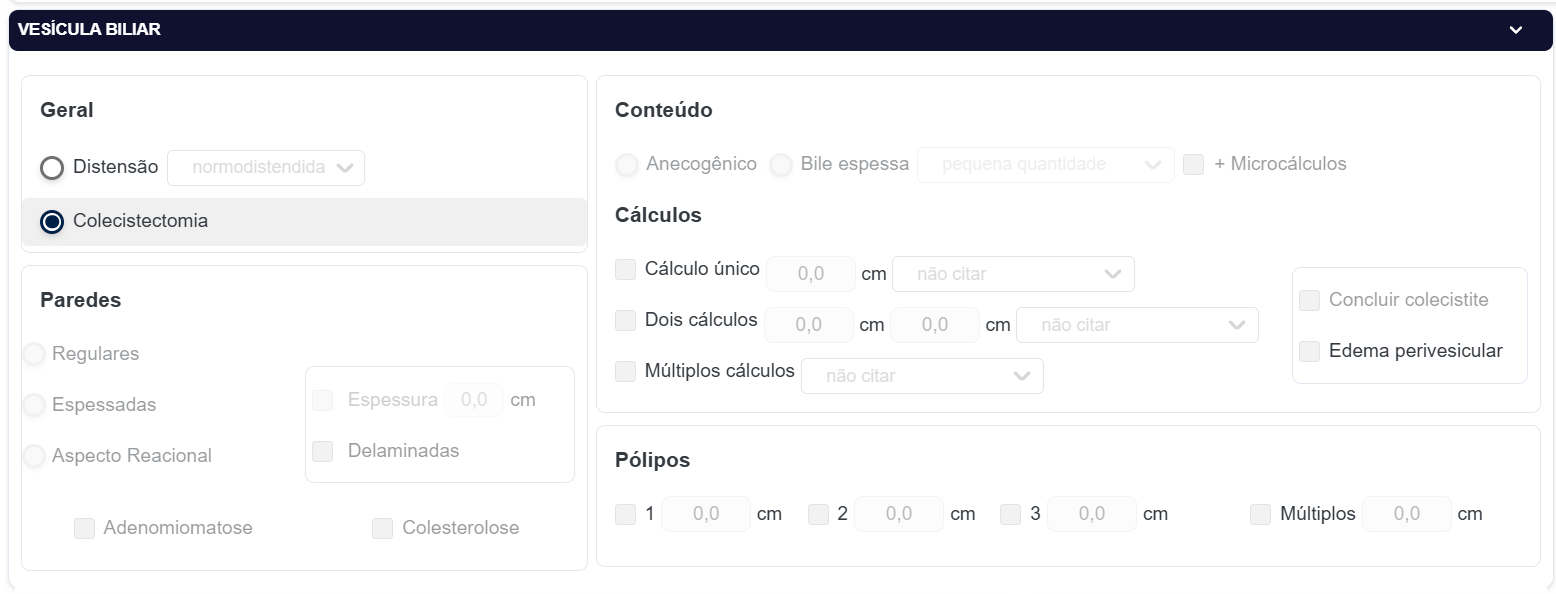Select the Distensão radio button
Viewport: 1556px width, 594px height.
(x=52, y=168)
